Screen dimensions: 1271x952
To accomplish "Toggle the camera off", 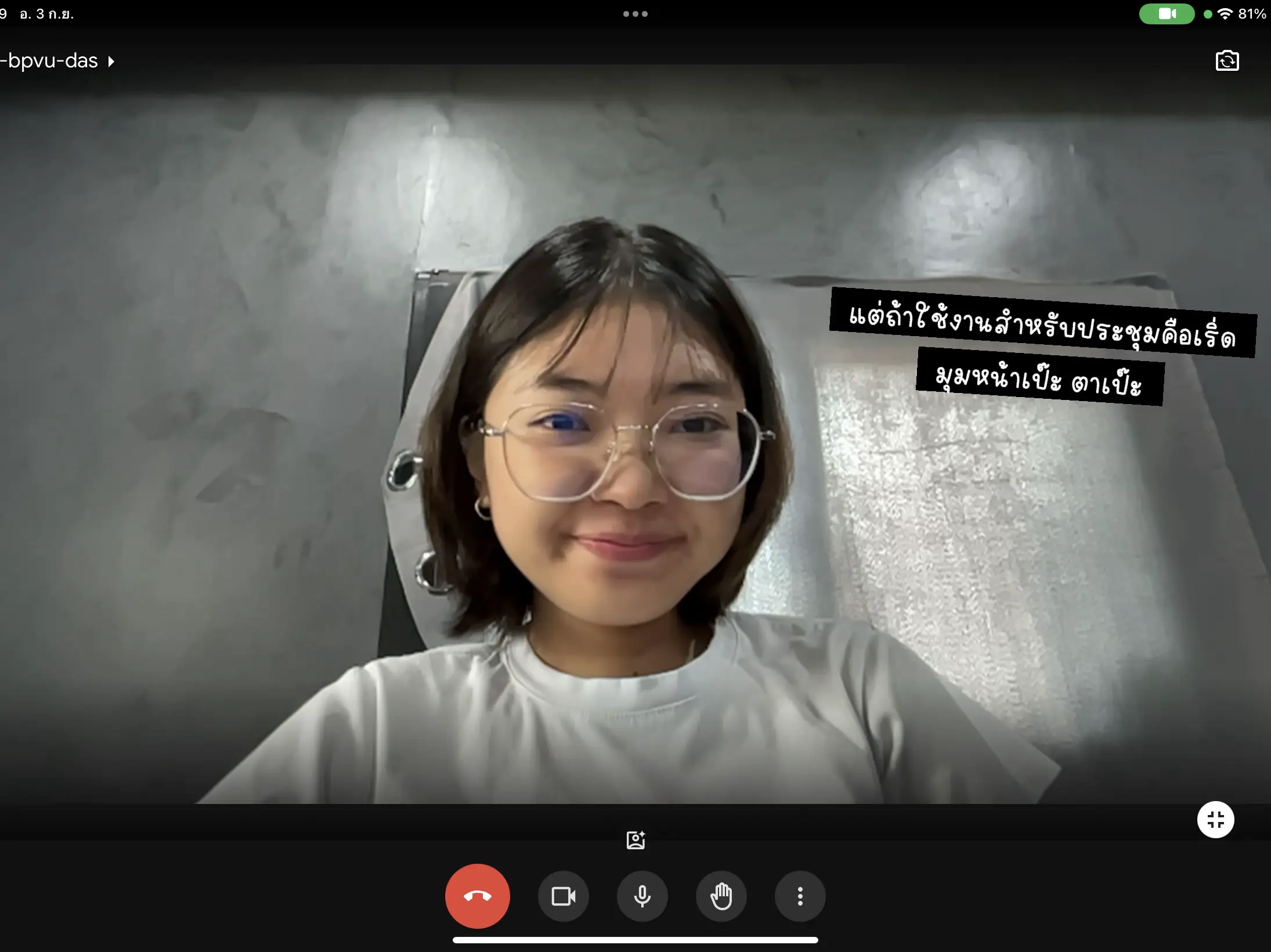I will pyautogui.click(x=563, y=896).
